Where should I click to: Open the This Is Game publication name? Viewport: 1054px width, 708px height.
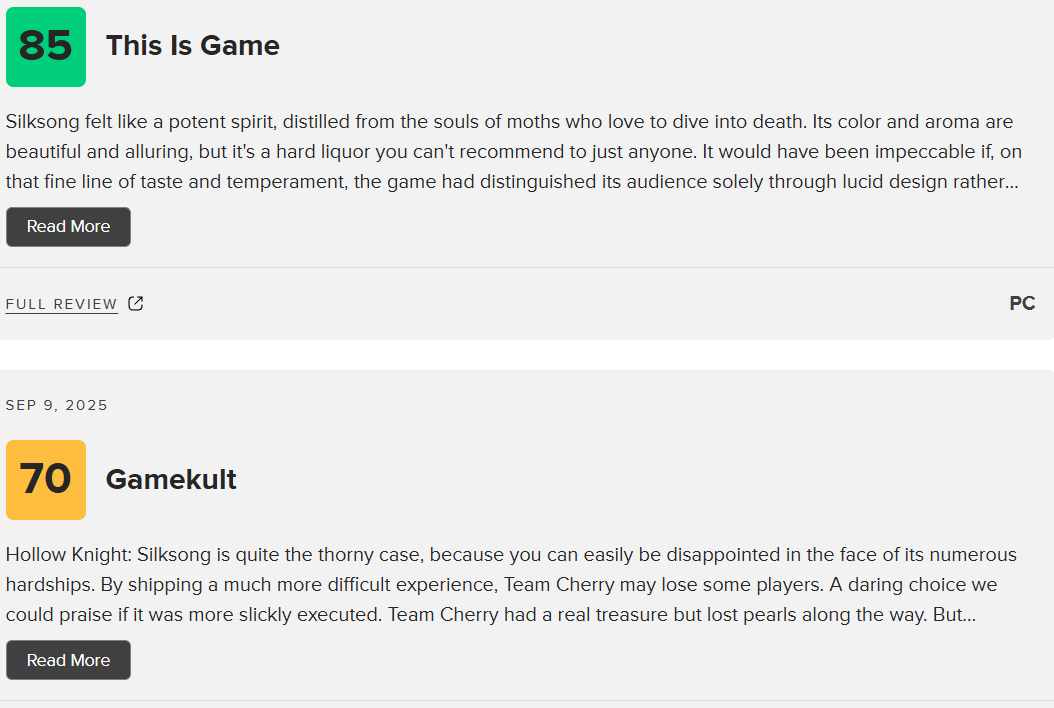pyautogui.click(x=192, y=46)
